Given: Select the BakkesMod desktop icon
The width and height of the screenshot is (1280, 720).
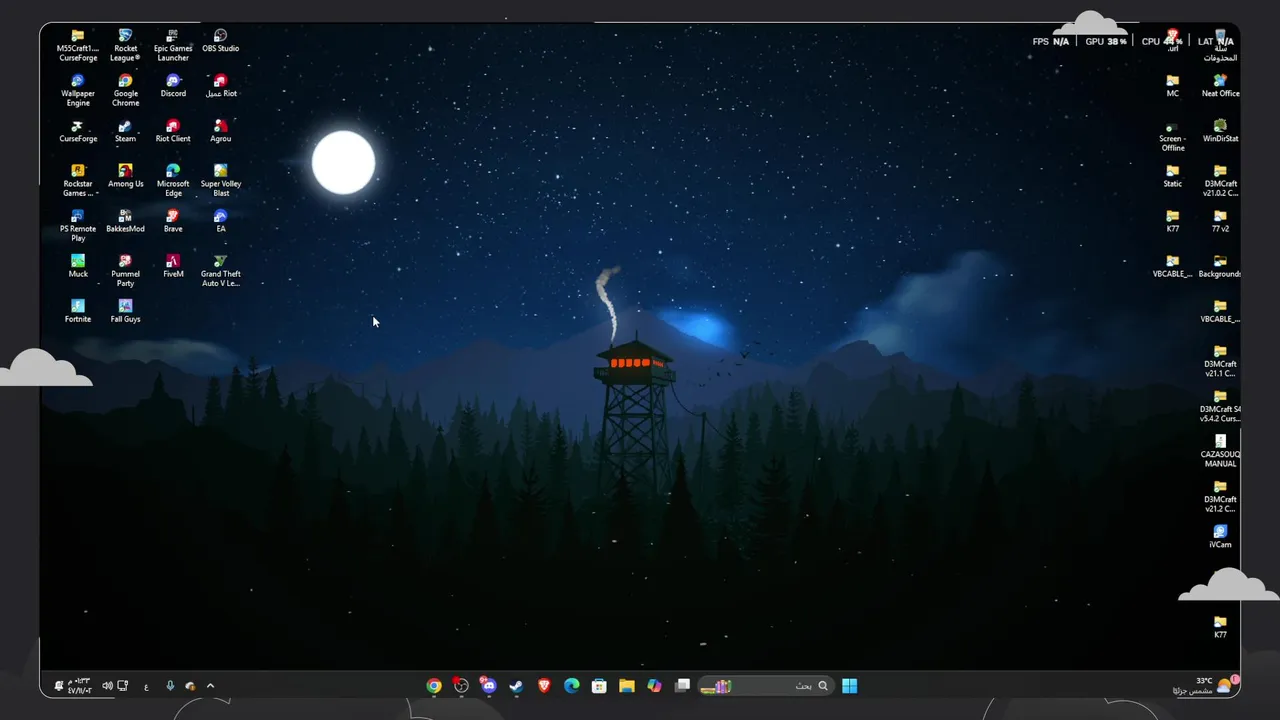Looking at the screenshot, I should tap(125, 221).
